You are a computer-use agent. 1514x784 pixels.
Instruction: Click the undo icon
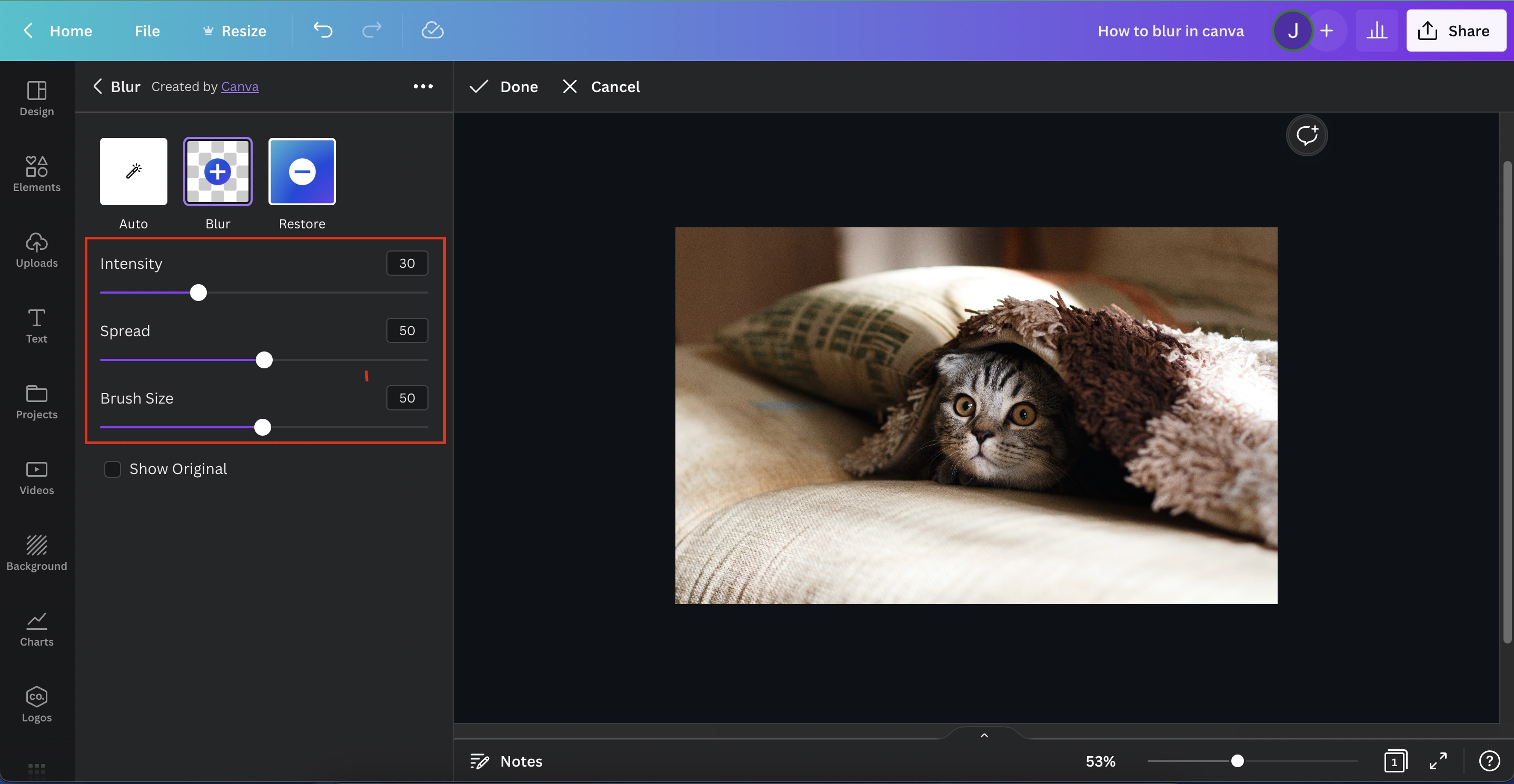(323, 31)
